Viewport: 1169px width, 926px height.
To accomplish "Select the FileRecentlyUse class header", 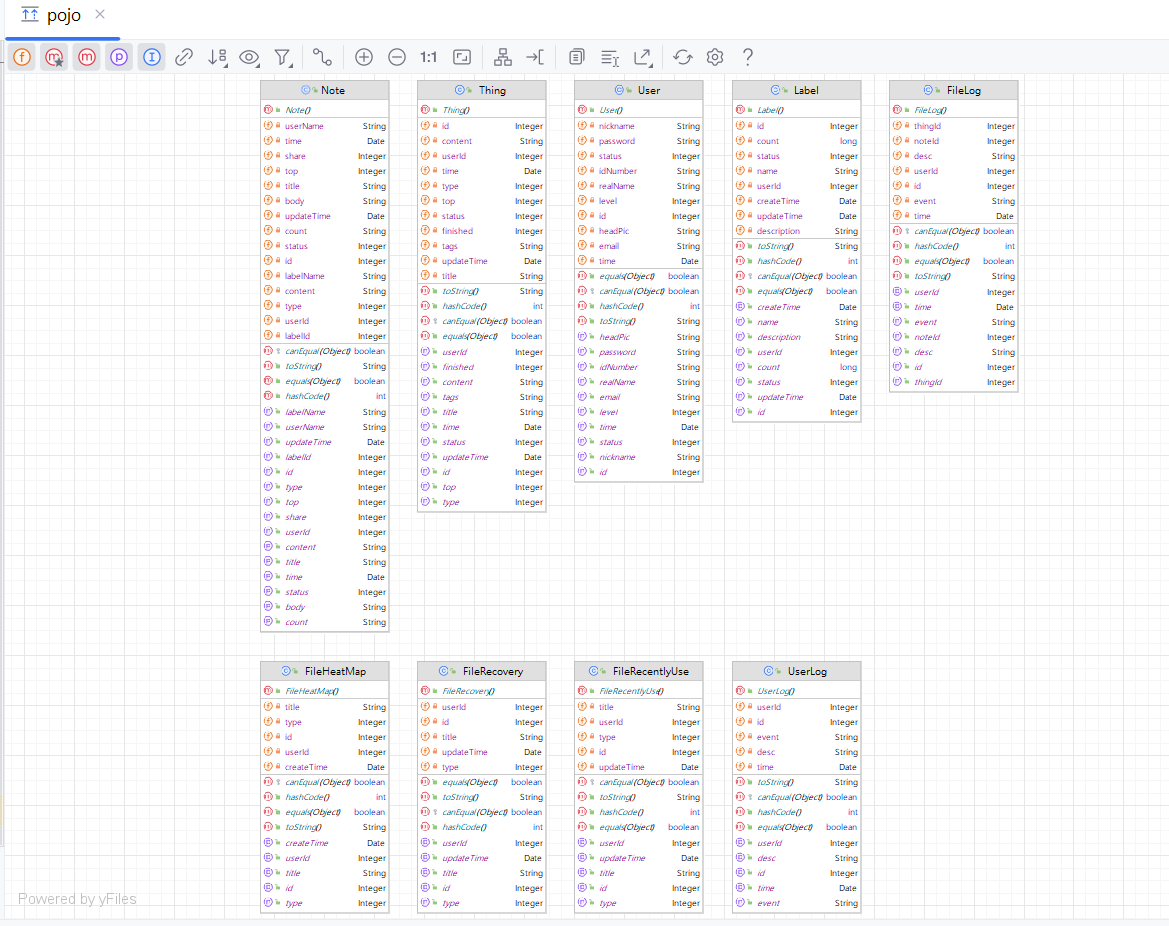I will (638, 671).
